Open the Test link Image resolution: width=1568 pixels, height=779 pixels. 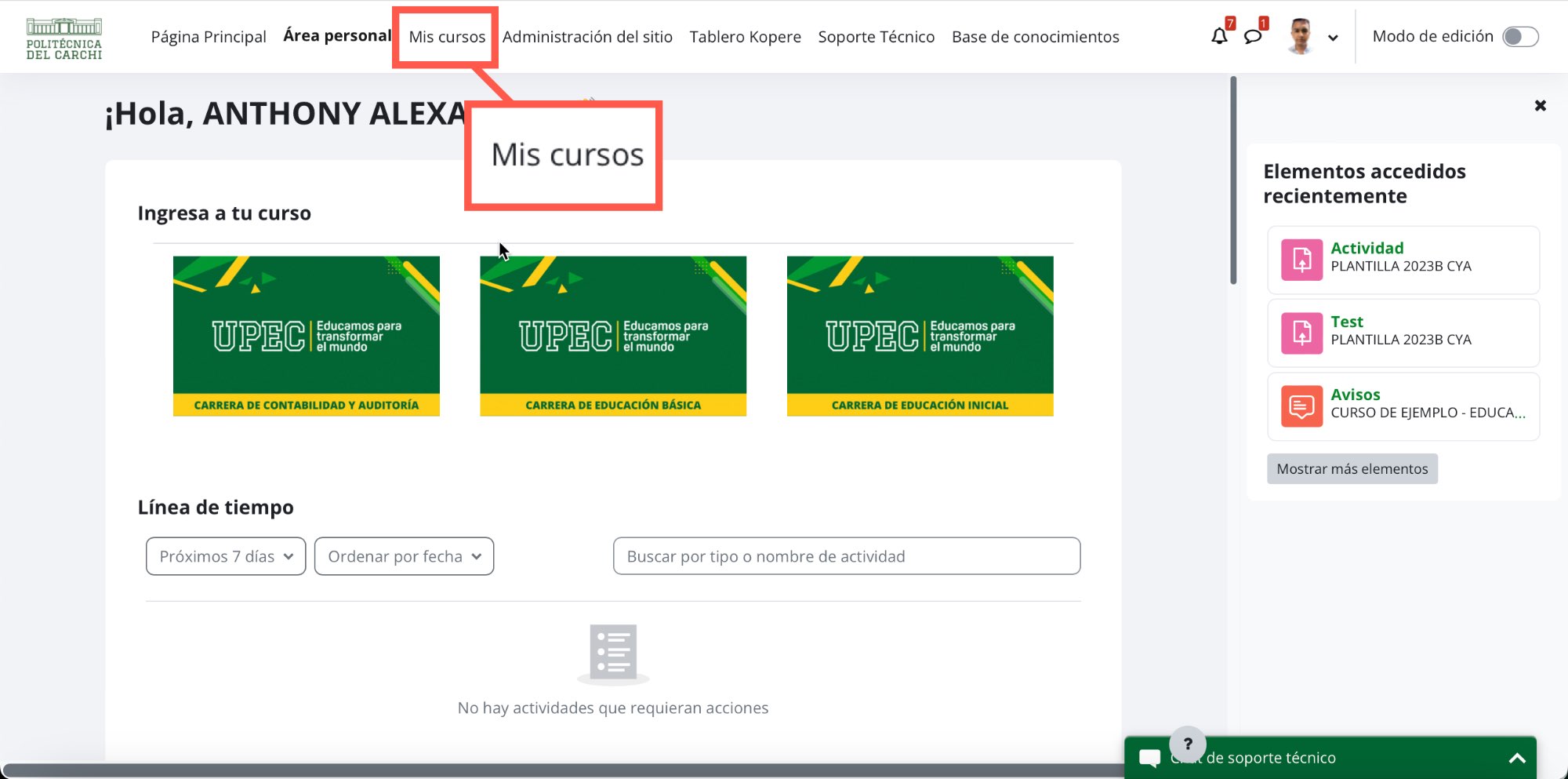[1346, 322]
